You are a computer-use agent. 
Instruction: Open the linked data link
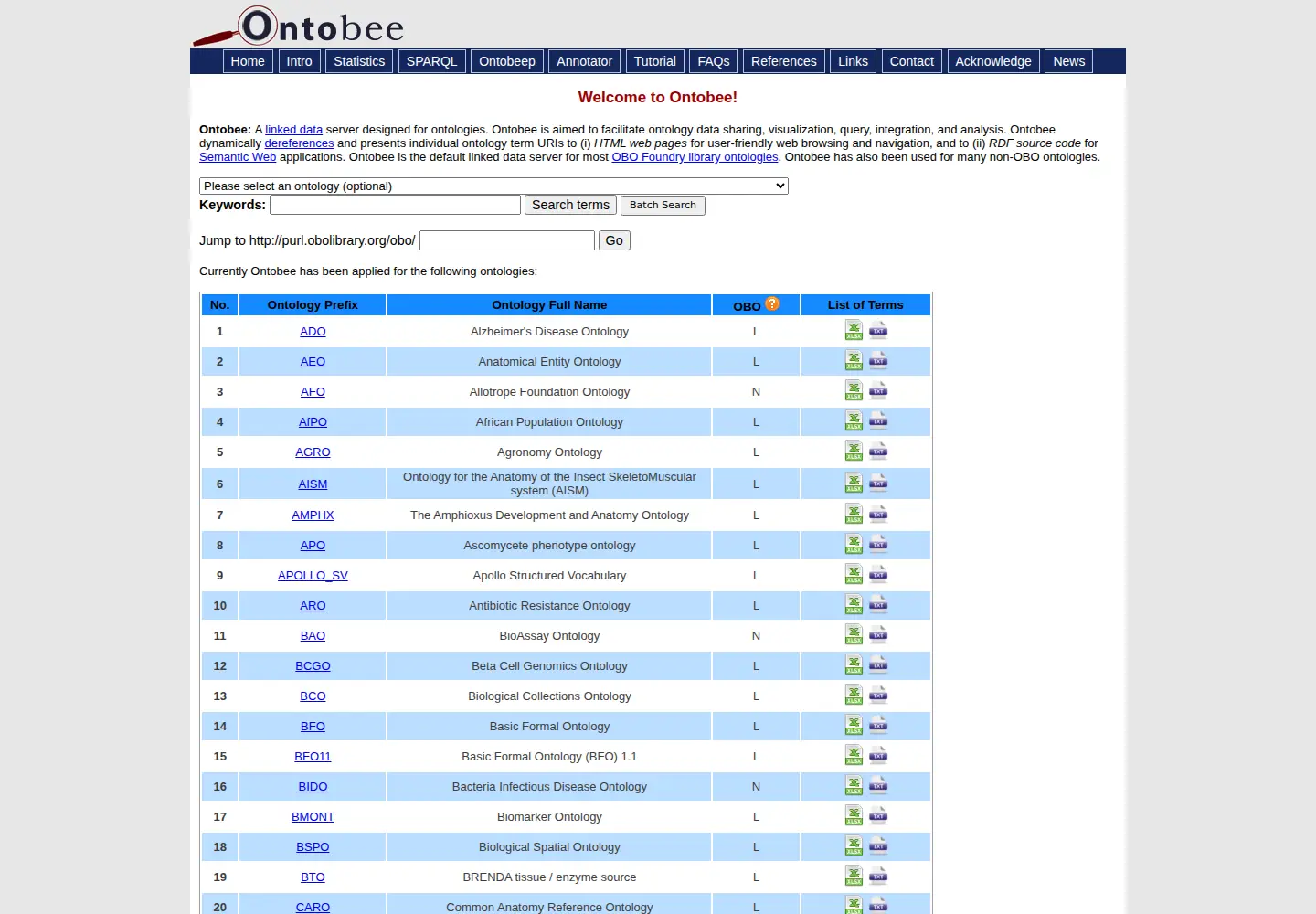click(293, 130)
